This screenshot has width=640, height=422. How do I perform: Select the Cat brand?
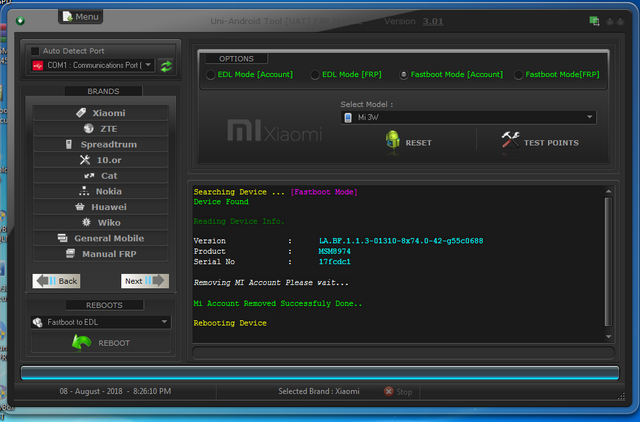[100, 175]
